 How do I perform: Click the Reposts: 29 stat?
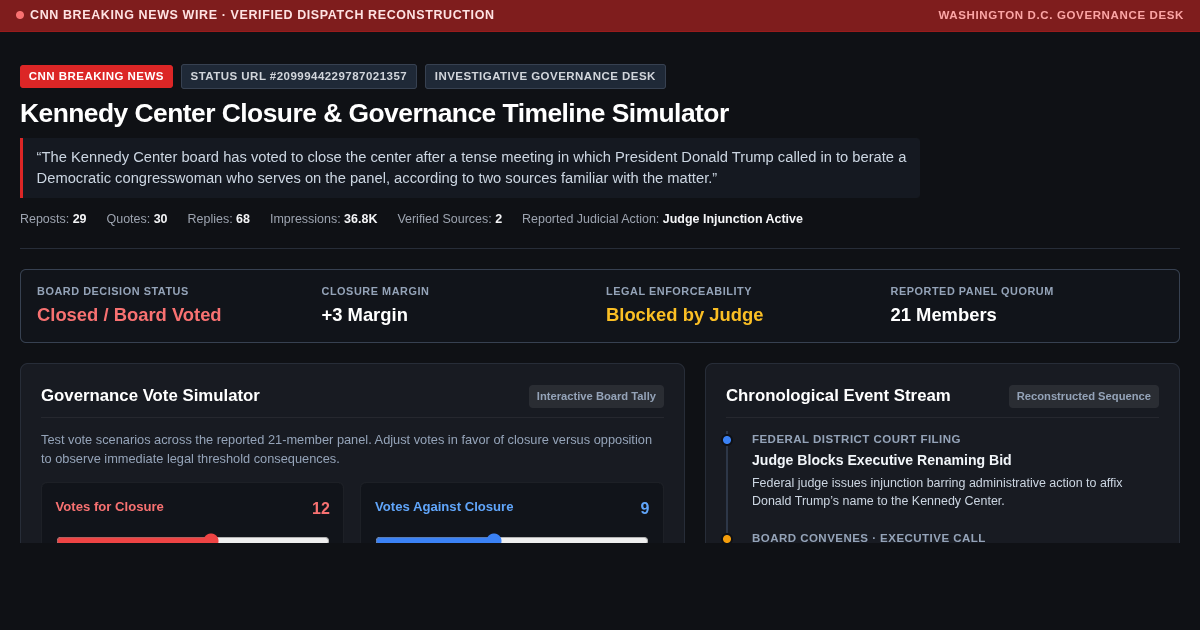click(53, 219)
